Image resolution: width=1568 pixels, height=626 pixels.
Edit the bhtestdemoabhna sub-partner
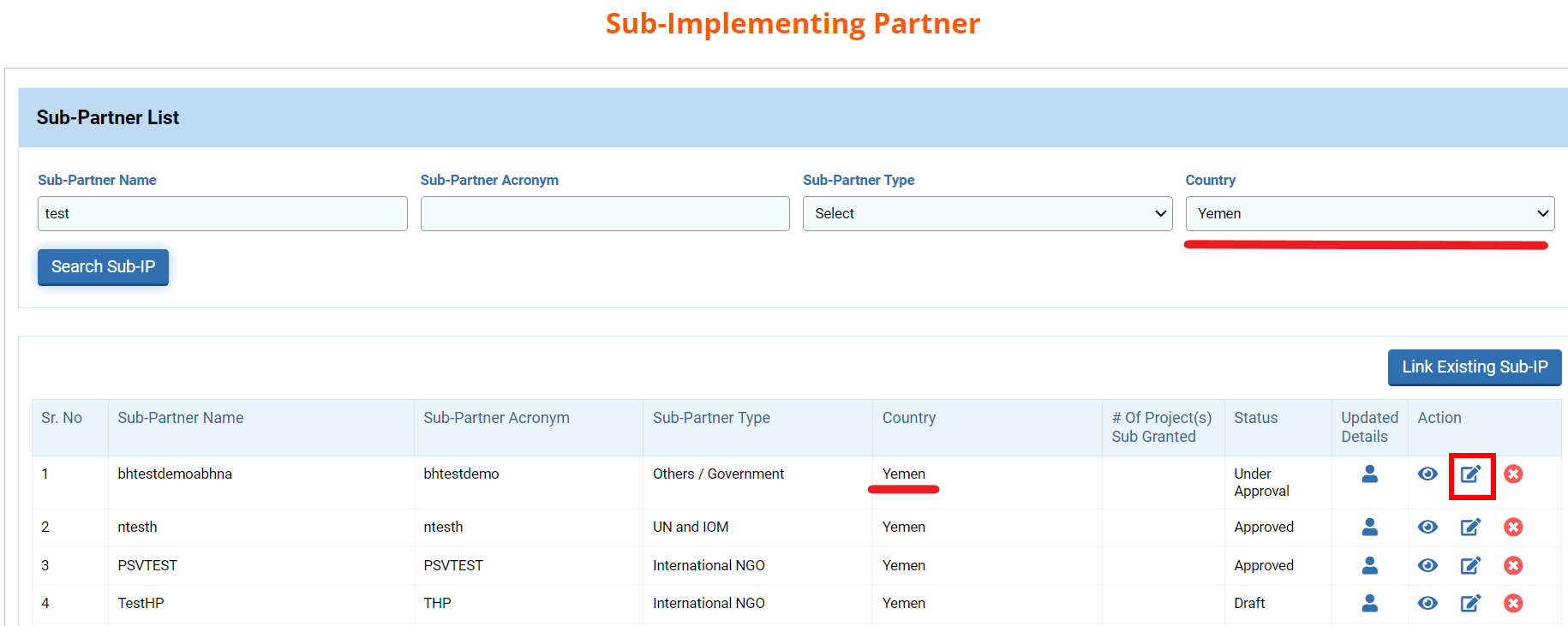coord(1471,474)
